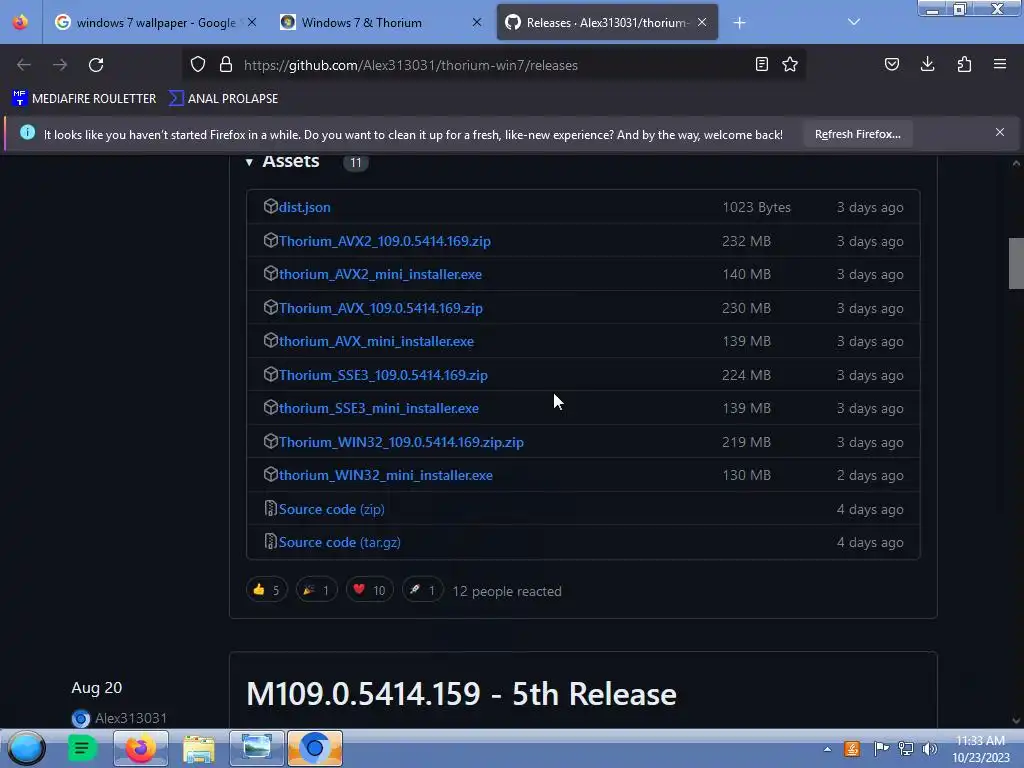Click the Assets count badge 11

355,163
